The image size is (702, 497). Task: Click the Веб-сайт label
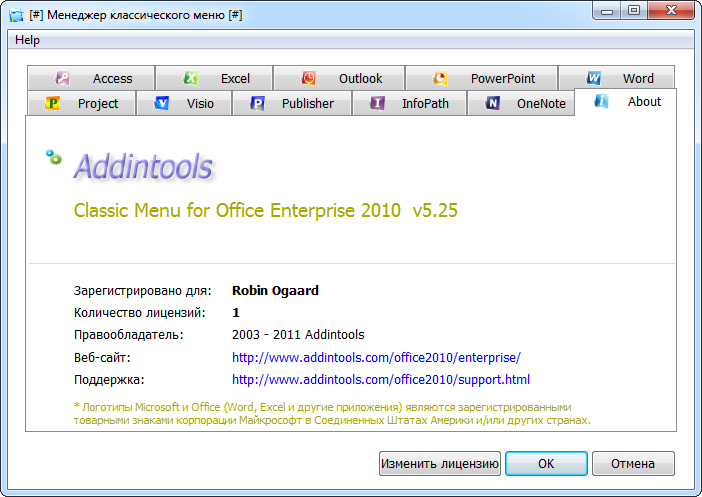(102, 358)
